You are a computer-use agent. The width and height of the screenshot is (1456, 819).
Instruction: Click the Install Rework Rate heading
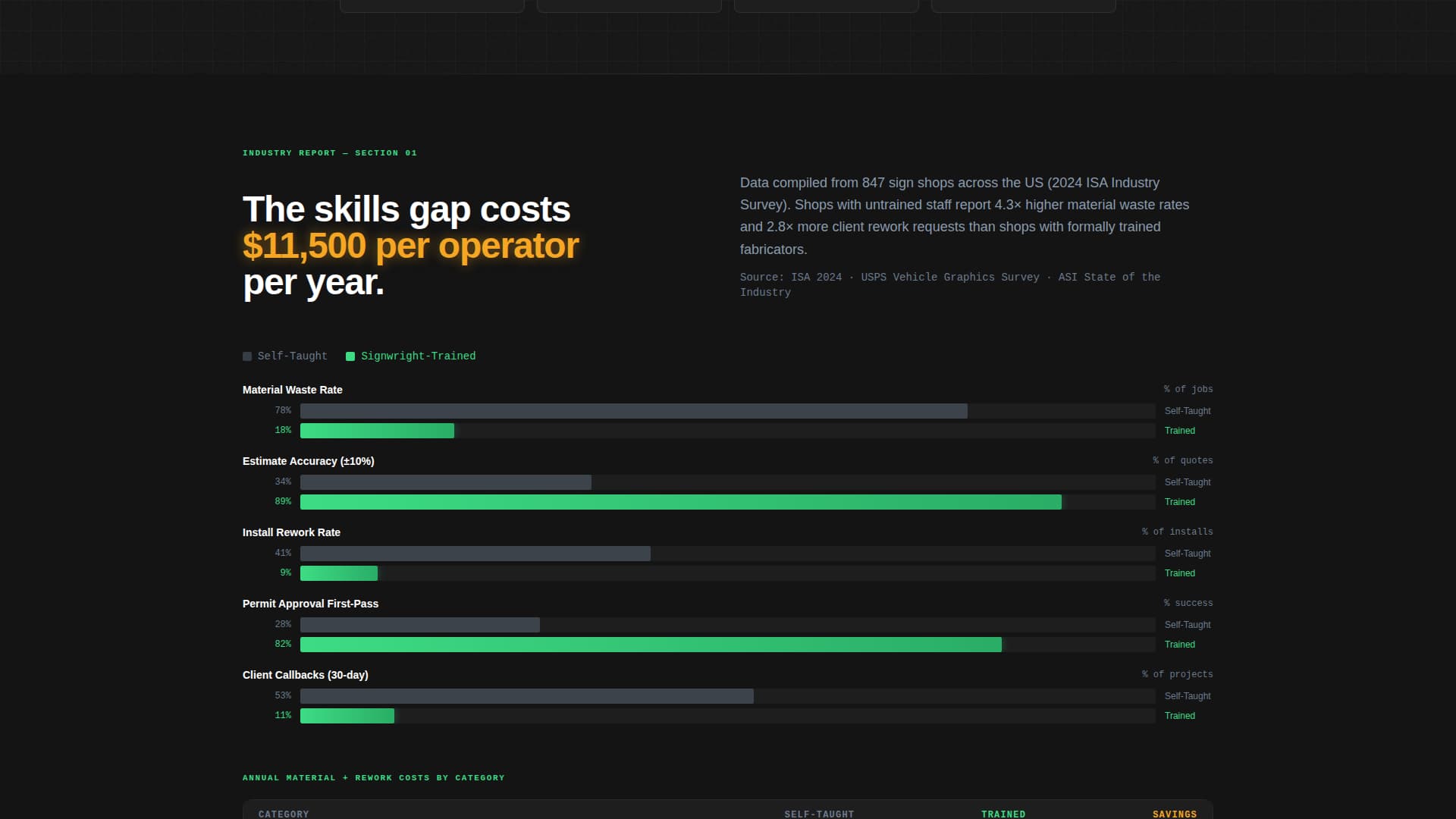point(291,532)
